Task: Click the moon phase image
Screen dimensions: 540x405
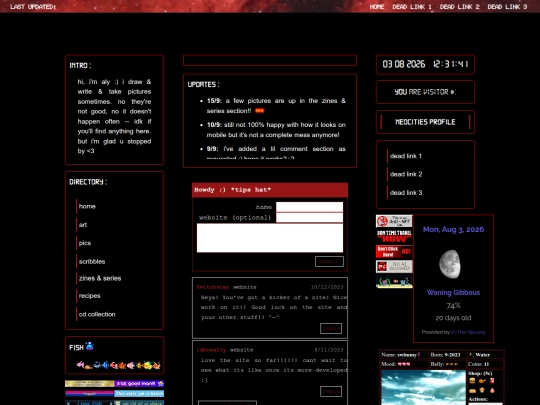Action: (x=450, y=264)
